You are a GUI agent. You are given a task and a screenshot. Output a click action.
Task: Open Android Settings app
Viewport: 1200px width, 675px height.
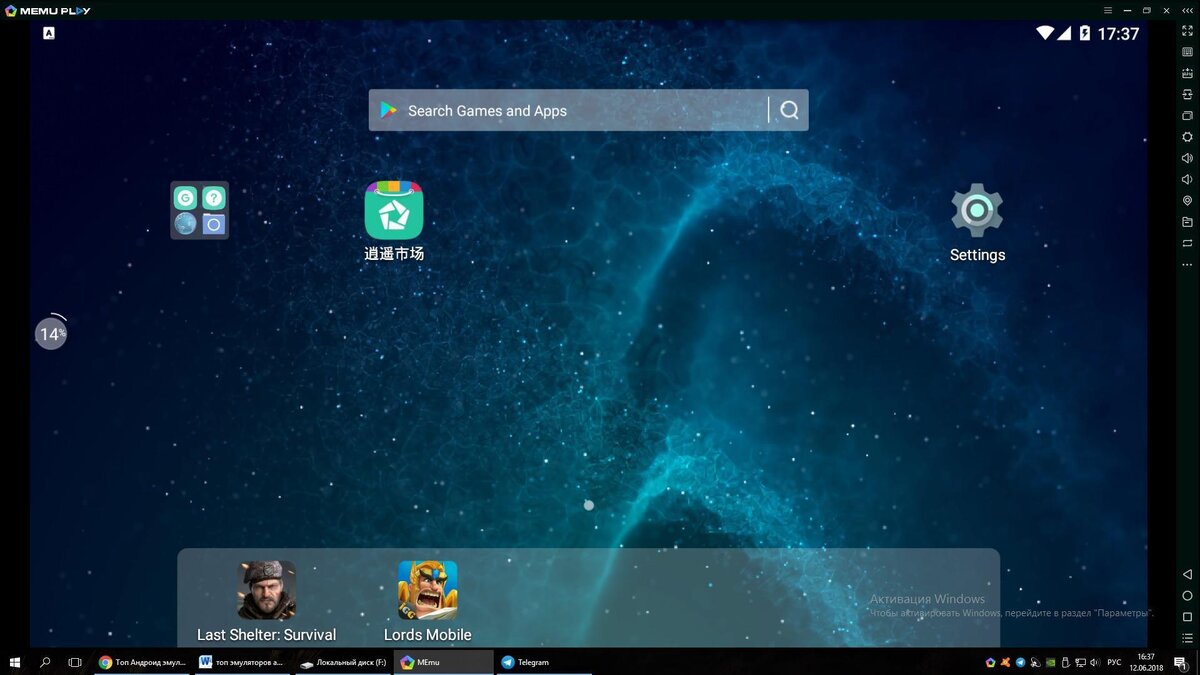tap(977, 222)
